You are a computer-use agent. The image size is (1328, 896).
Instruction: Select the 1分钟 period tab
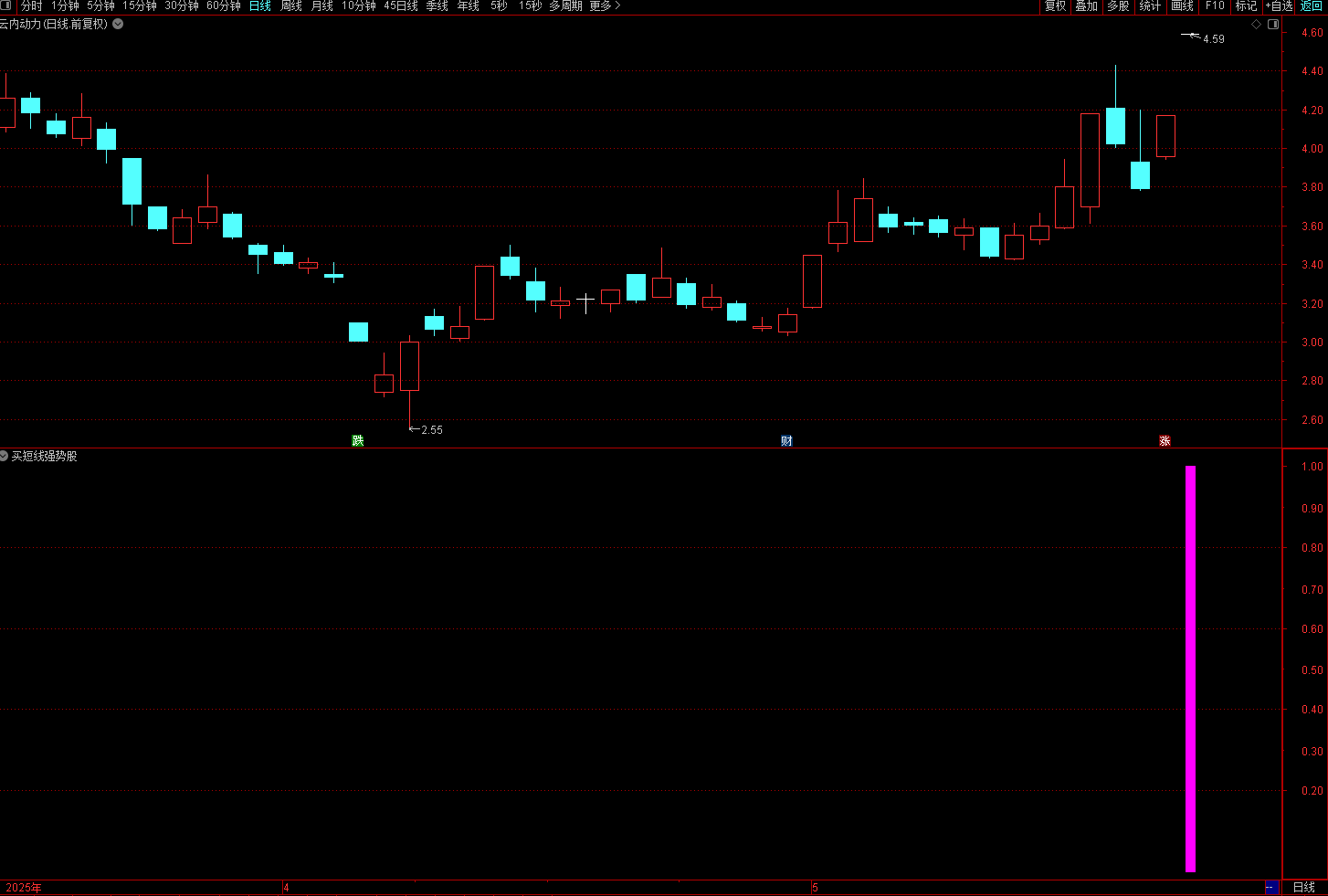(x=66, y=5)
